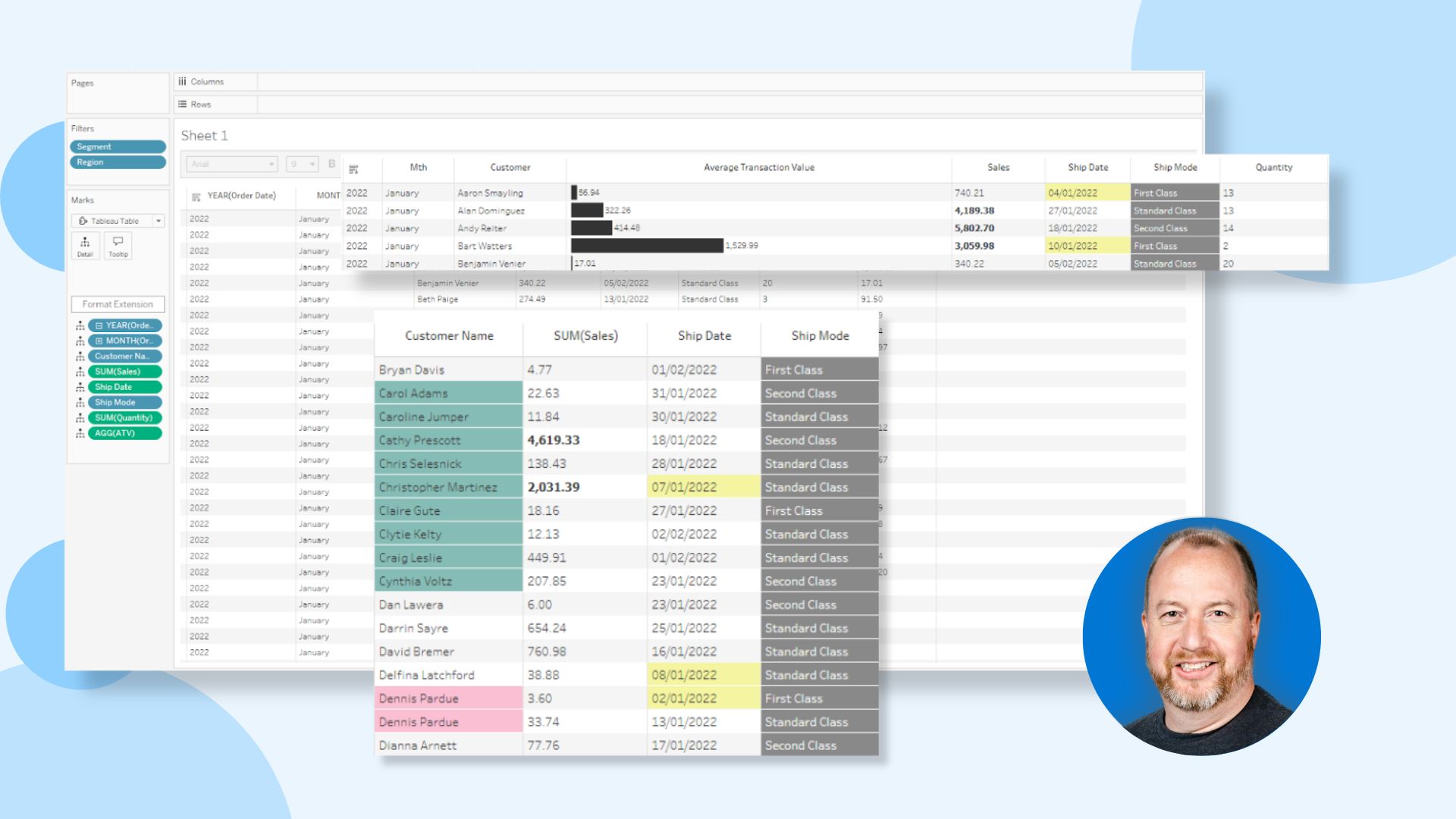Click highlighted ship date 04/01/2022
Image resolution: width=1456 pixels, height=819 pixels.
click(x=1087, y=193)
